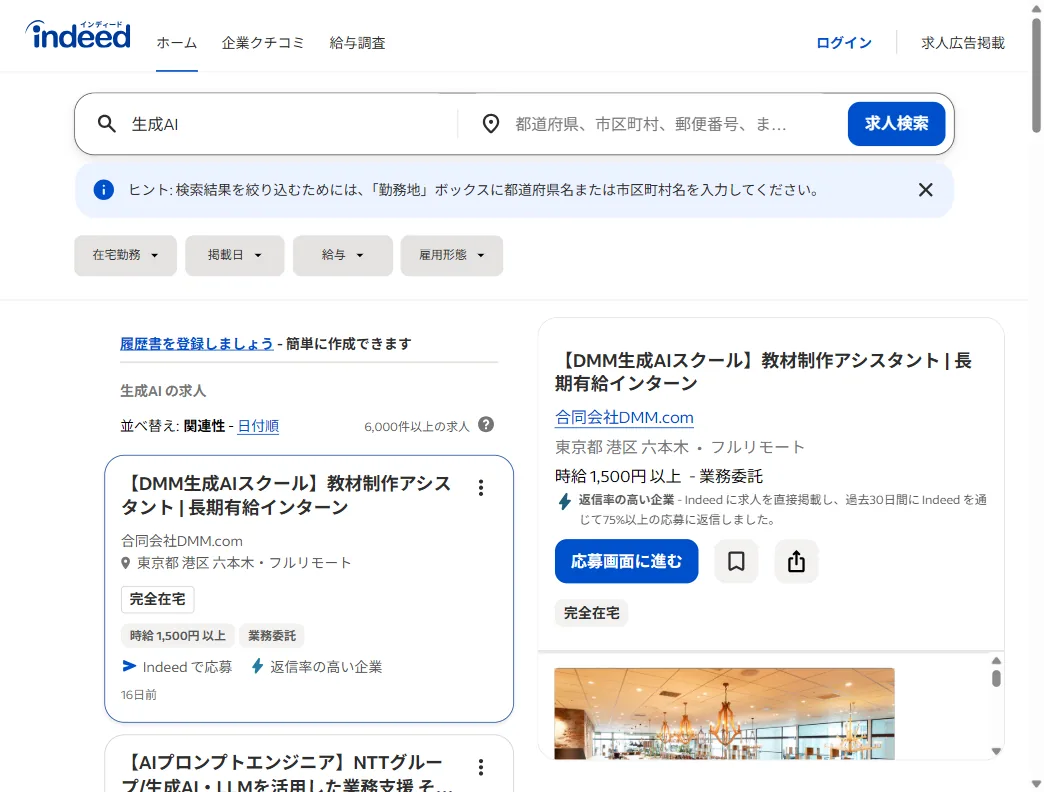Viewport: 1044px width, 792px height.
Task: Click detail panel scroll-up arrow
Action: pyautogui.click(x=996, y=660)
